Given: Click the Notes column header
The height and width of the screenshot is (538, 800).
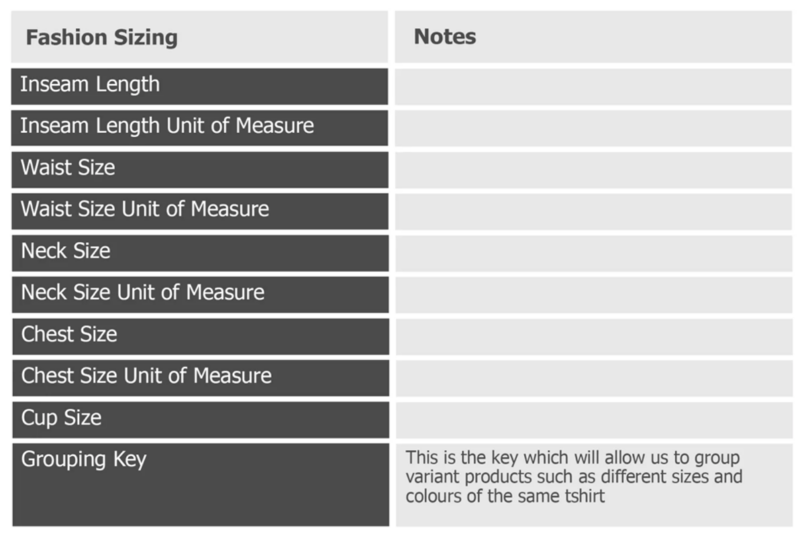Looking at the screenshot, I should pos(593,37).
